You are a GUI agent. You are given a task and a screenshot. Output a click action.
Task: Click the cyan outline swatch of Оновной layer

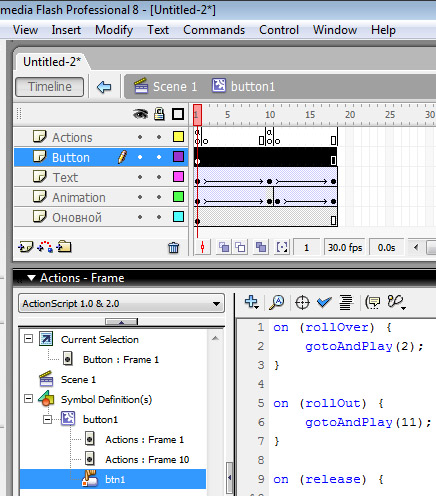click(178, 217)
